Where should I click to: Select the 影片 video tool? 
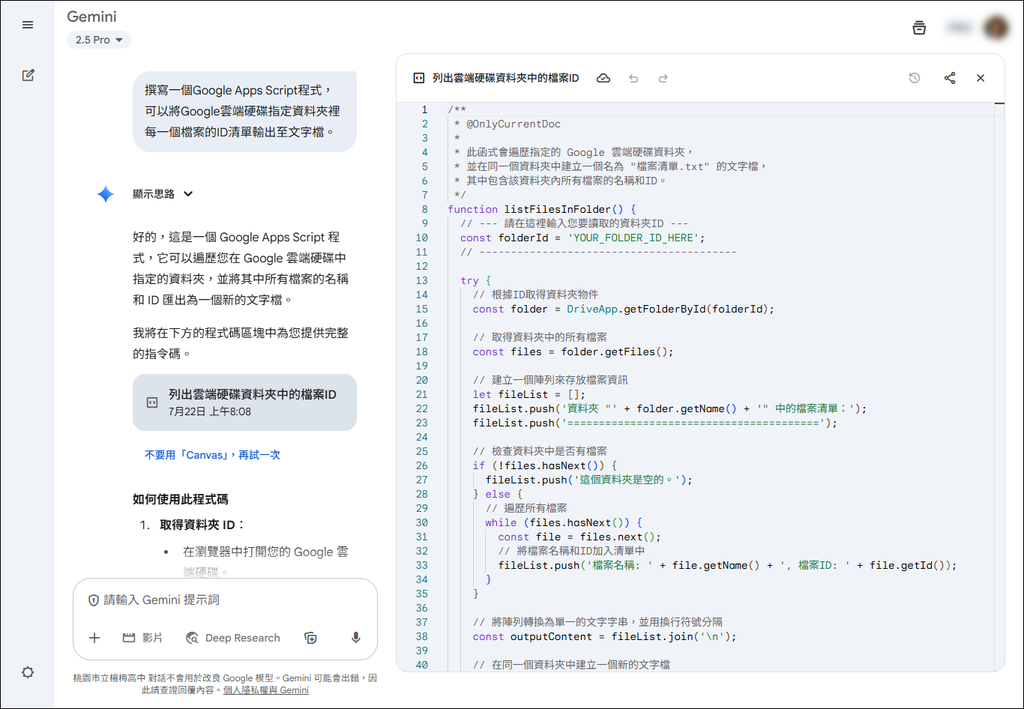point(142,638)
